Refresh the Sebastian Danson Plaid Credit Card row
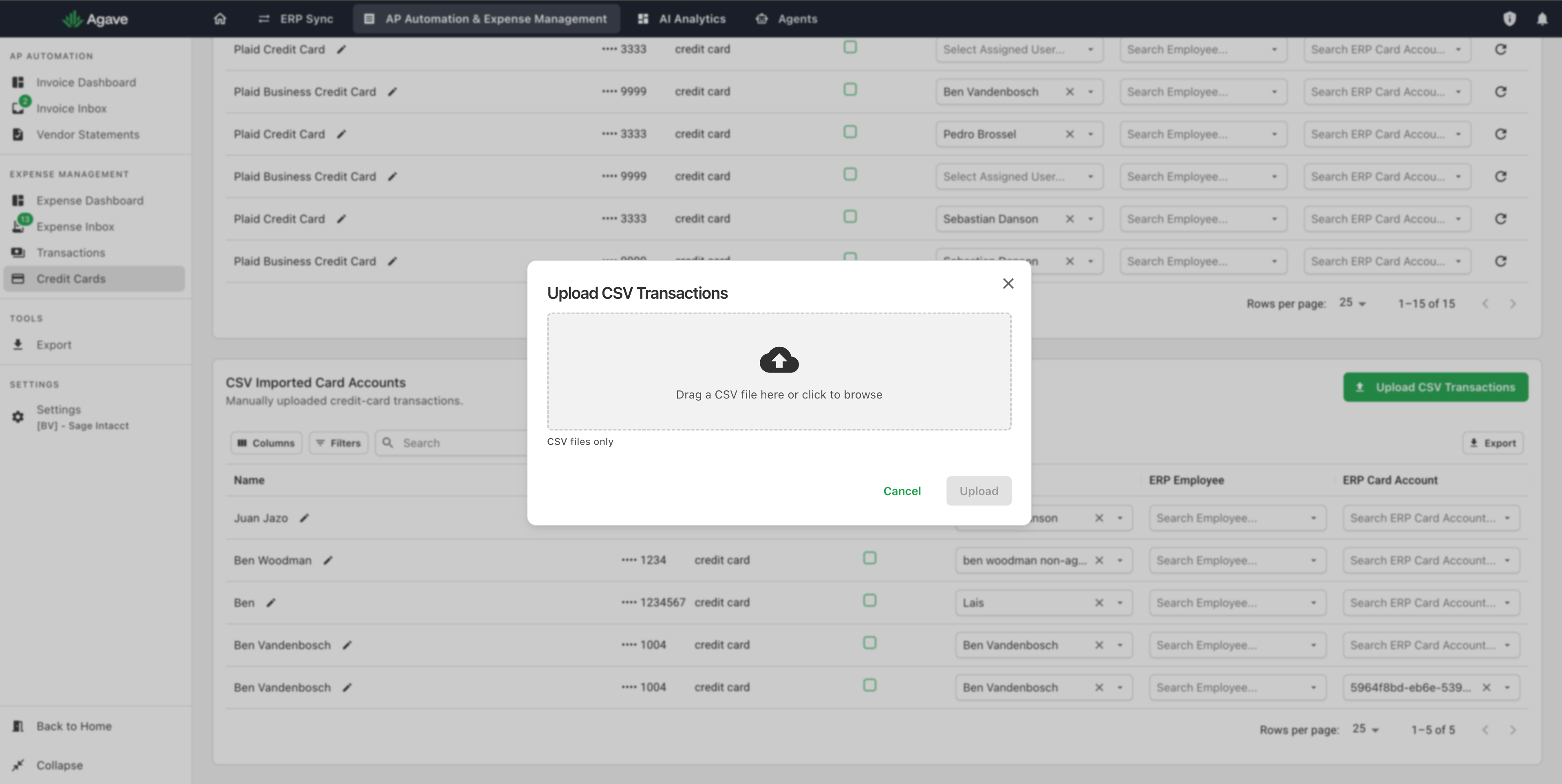 pos(1501,219)
